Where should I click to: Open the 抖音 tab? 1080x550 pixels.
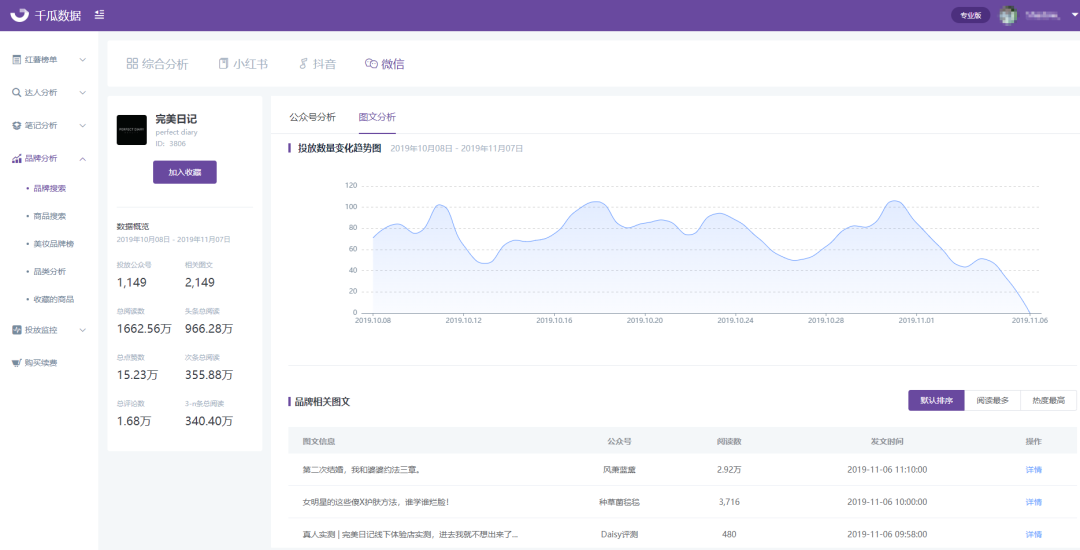[318, 64]
